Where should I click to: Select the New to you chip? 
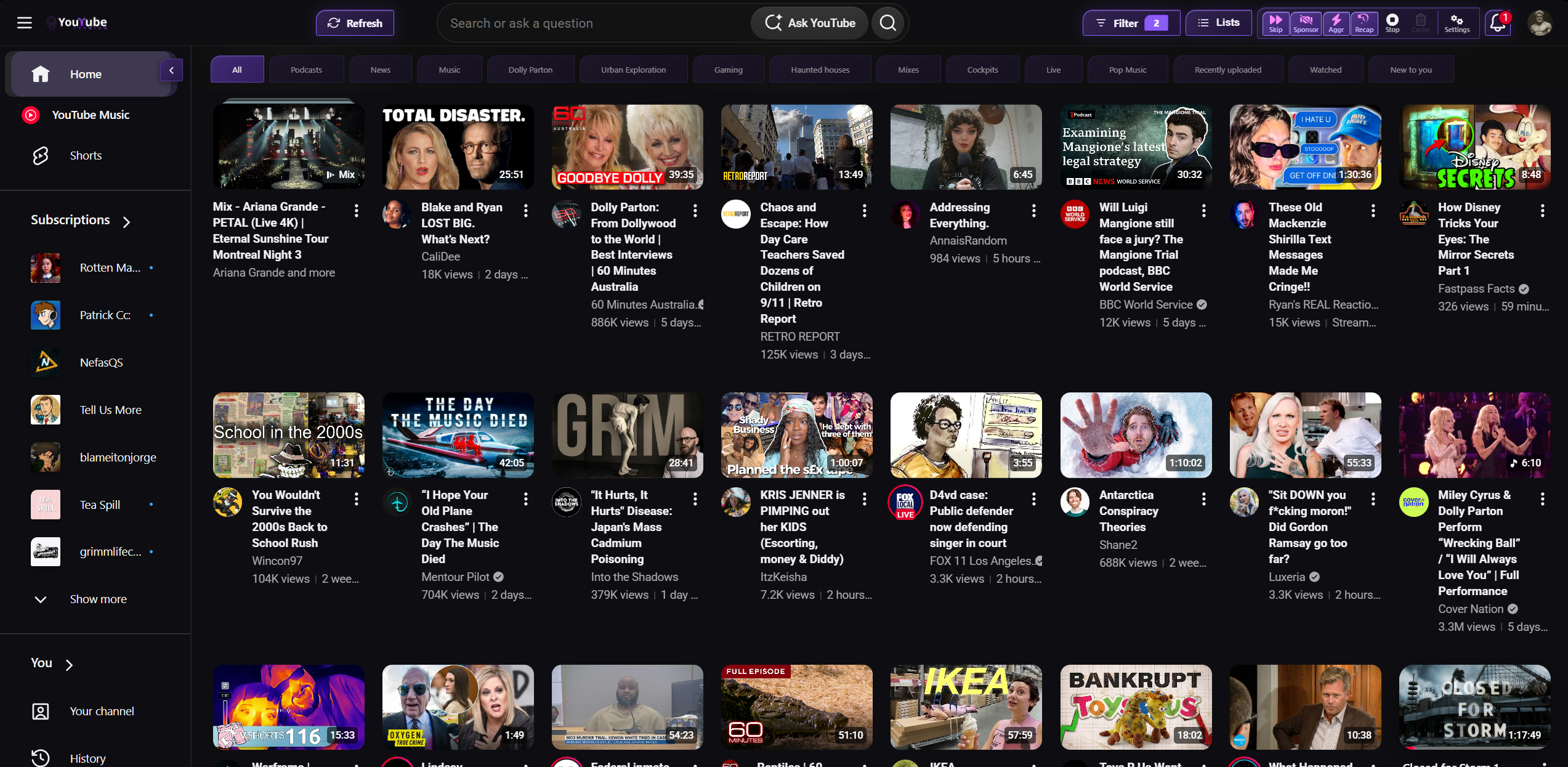pyautogui.click(x=1410, y=70)
